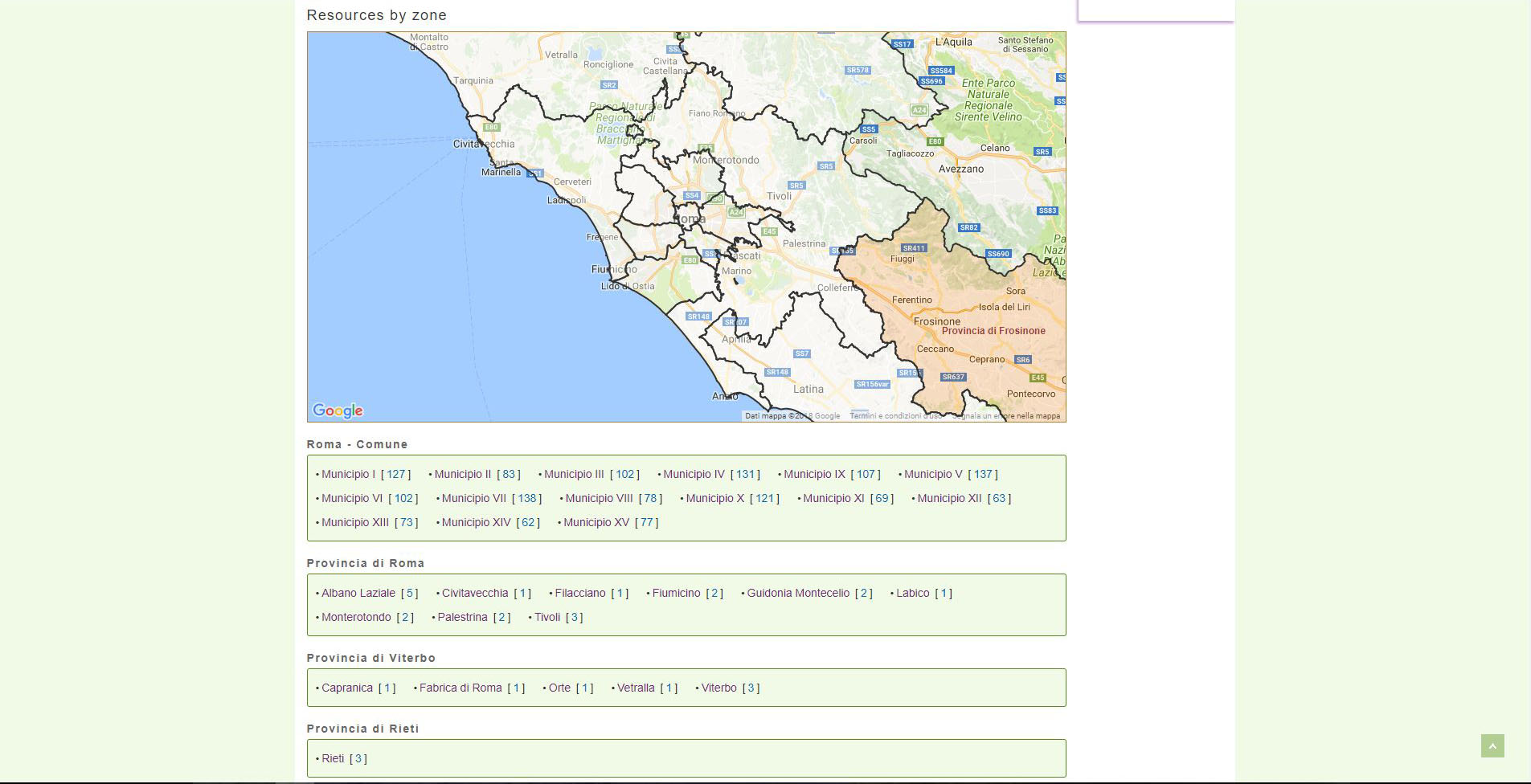This screenshot has height=784, width=1531.
Task: Click 'Segnala un errore nella mappa' link
Action: pyautogui.click(x=1006, y=416)
